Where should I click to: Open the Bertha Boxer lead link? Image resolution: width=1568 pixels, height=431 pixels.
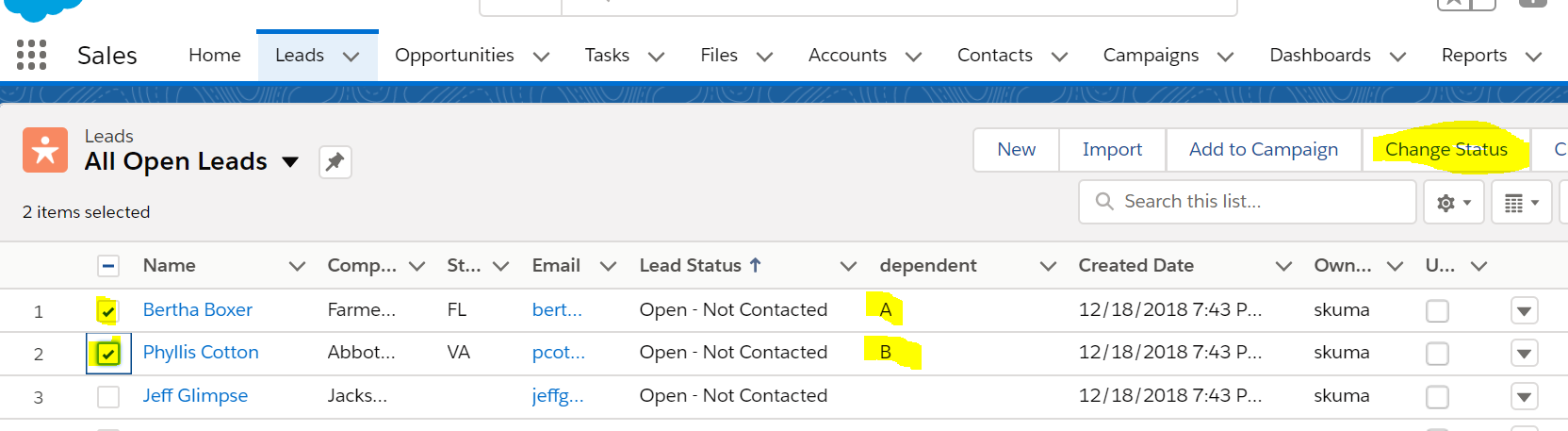[198, 309]
